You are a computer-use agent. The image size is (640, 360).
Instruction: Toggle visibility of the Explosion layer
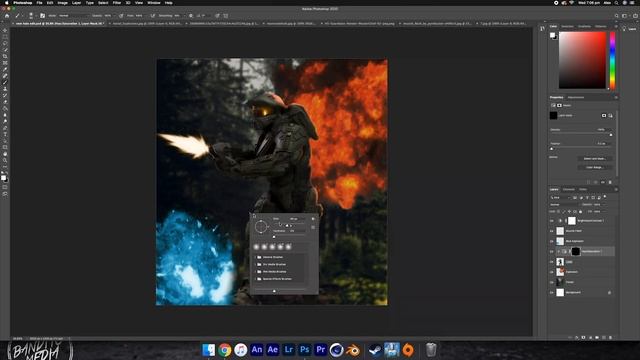tap(552, 272)
